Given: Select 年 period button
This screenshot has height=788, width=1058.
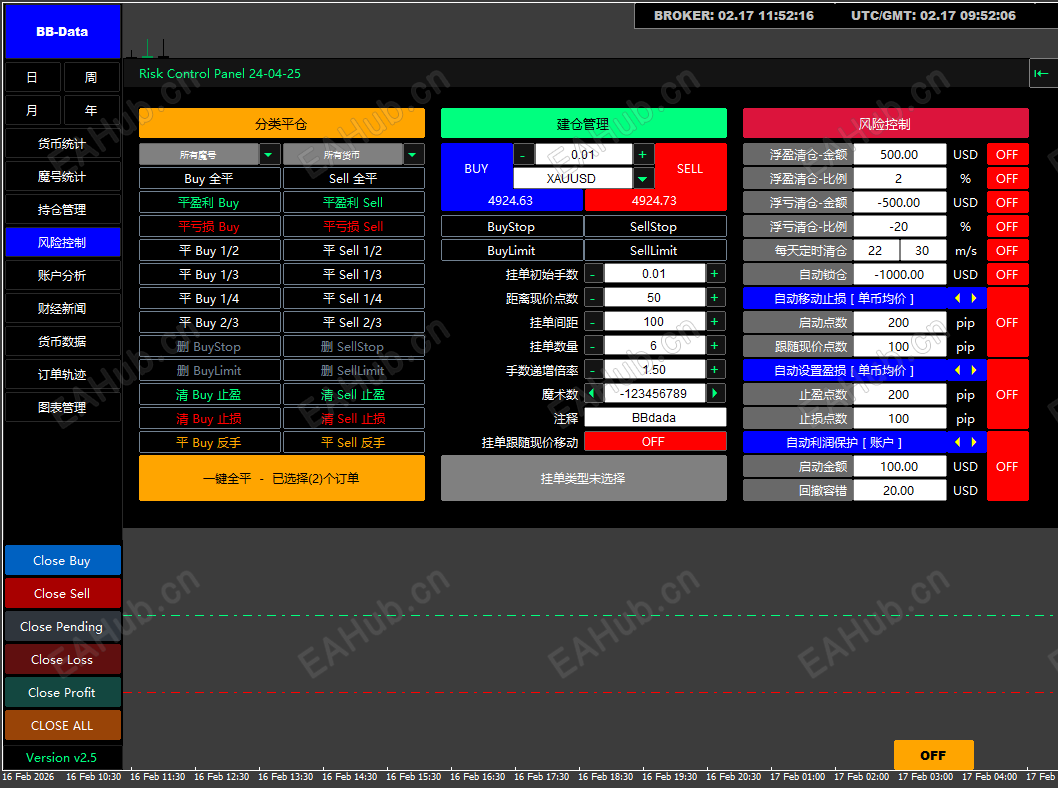Looking at the screenshot, I should point(91,110).
